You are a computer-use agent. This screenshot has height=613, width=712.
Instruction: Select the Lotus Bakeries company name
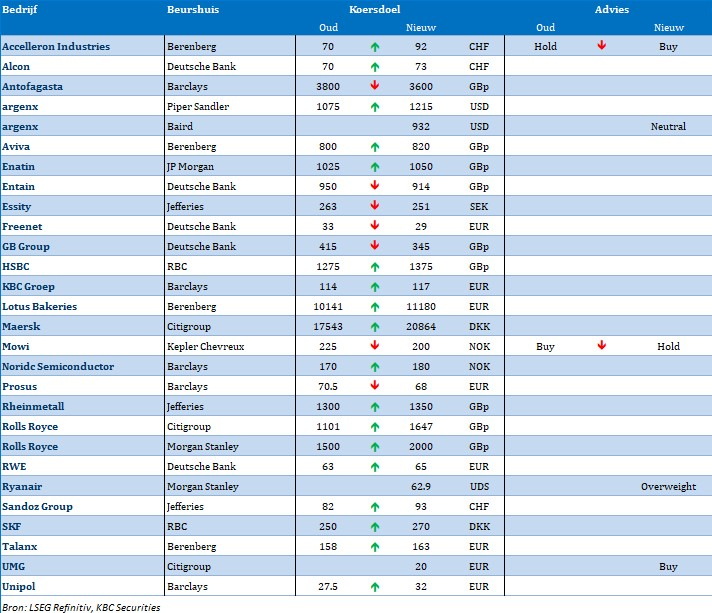click(x=40, y=306)
